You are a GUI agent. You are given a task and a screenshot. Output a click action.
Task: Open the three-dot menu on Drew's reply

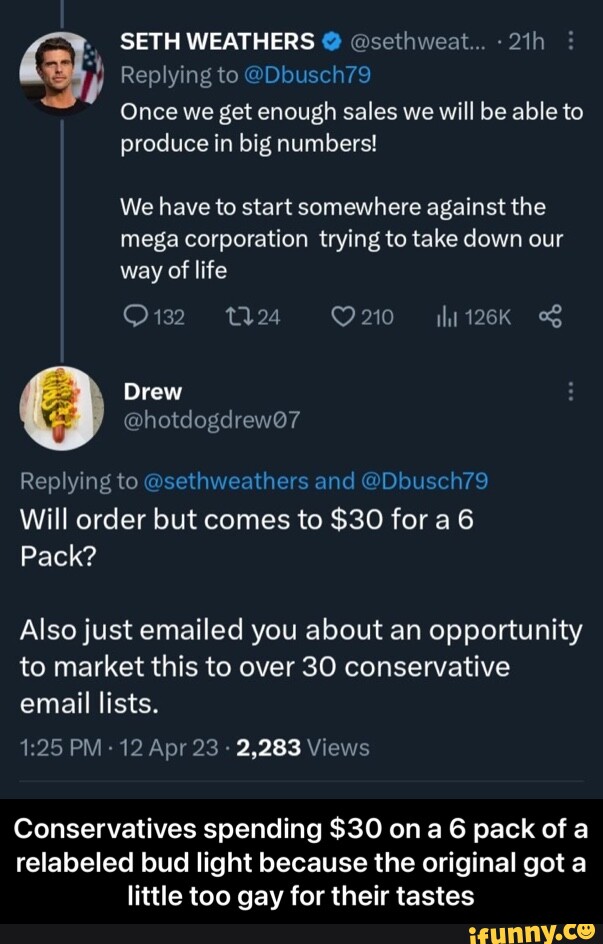point(571,392)
